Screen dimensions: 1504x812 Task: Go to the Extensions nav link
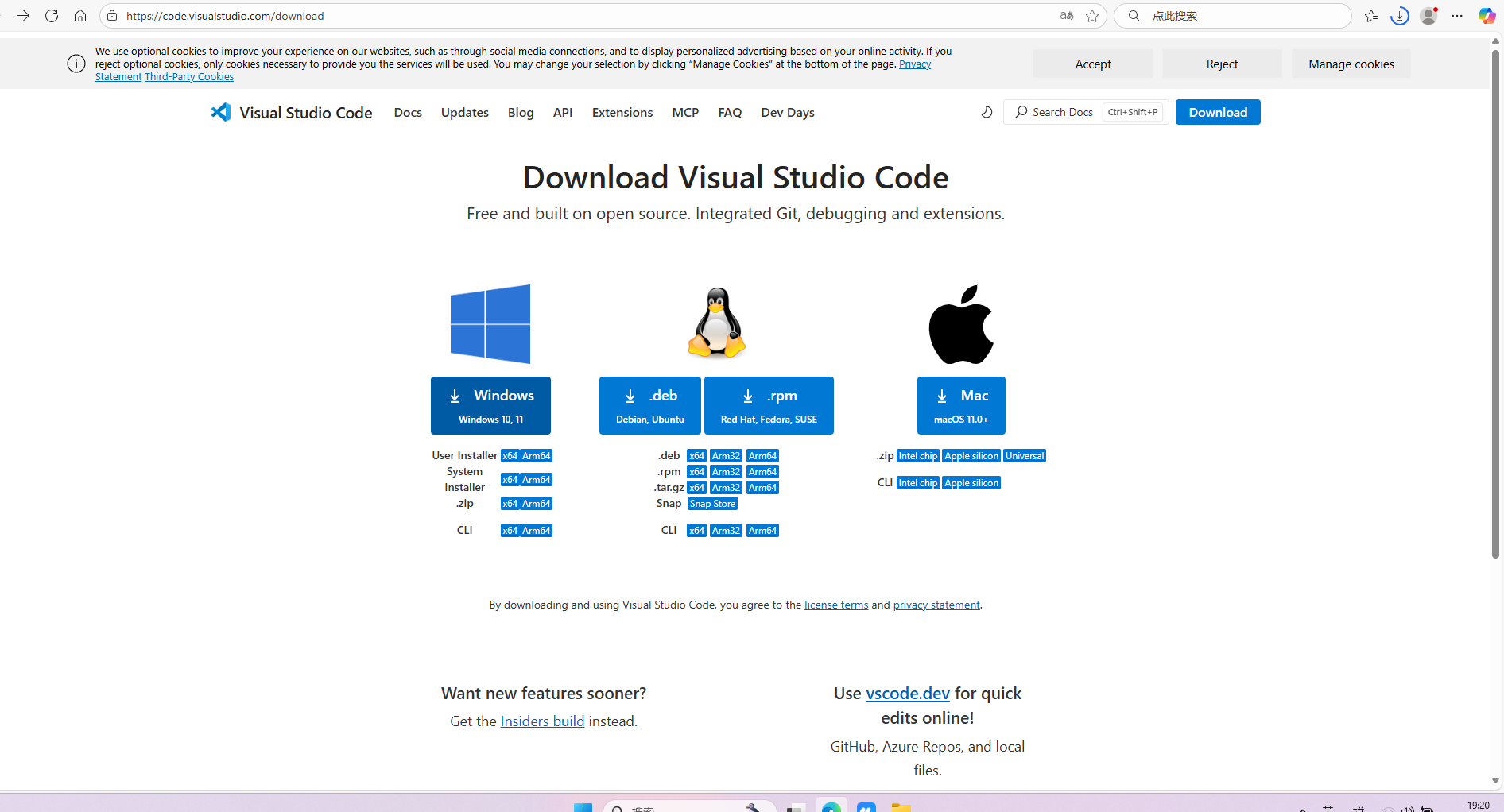[622, 112]
